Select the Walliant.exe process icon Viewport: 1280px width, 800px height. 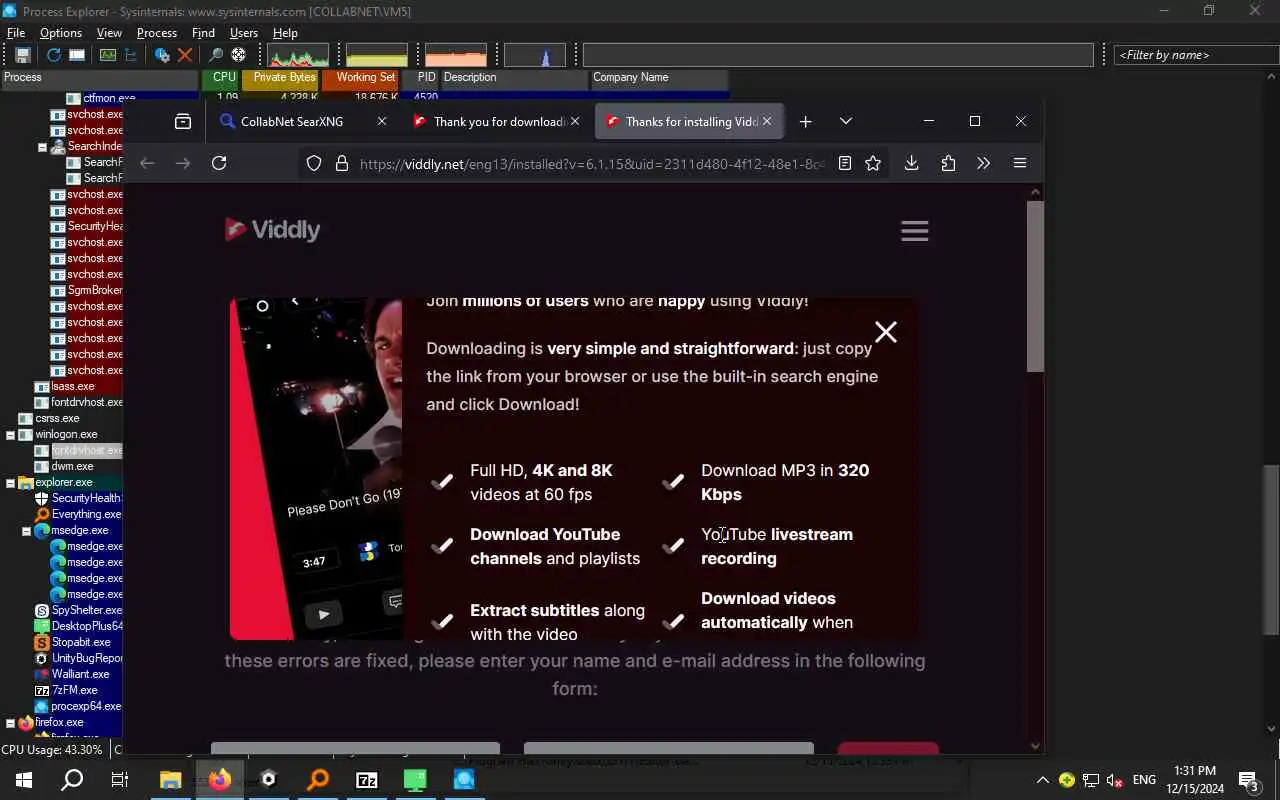pyautogui.click(x=42, y=674)
